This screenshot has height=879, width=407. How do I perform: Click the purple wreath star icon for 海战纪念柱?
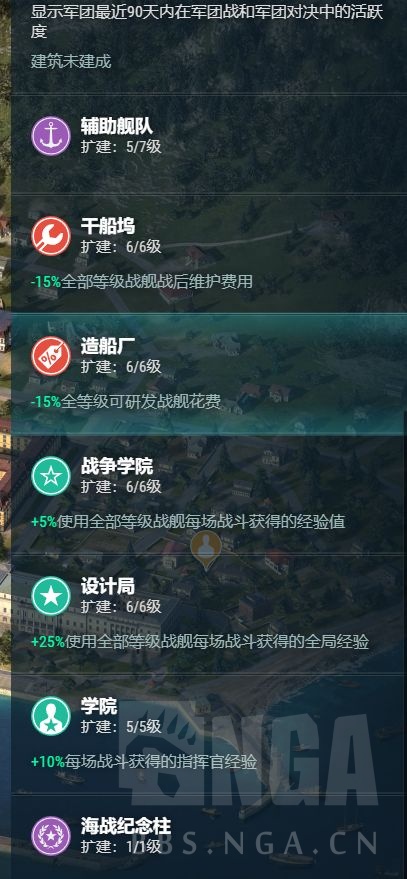click(x=51, y=836)
